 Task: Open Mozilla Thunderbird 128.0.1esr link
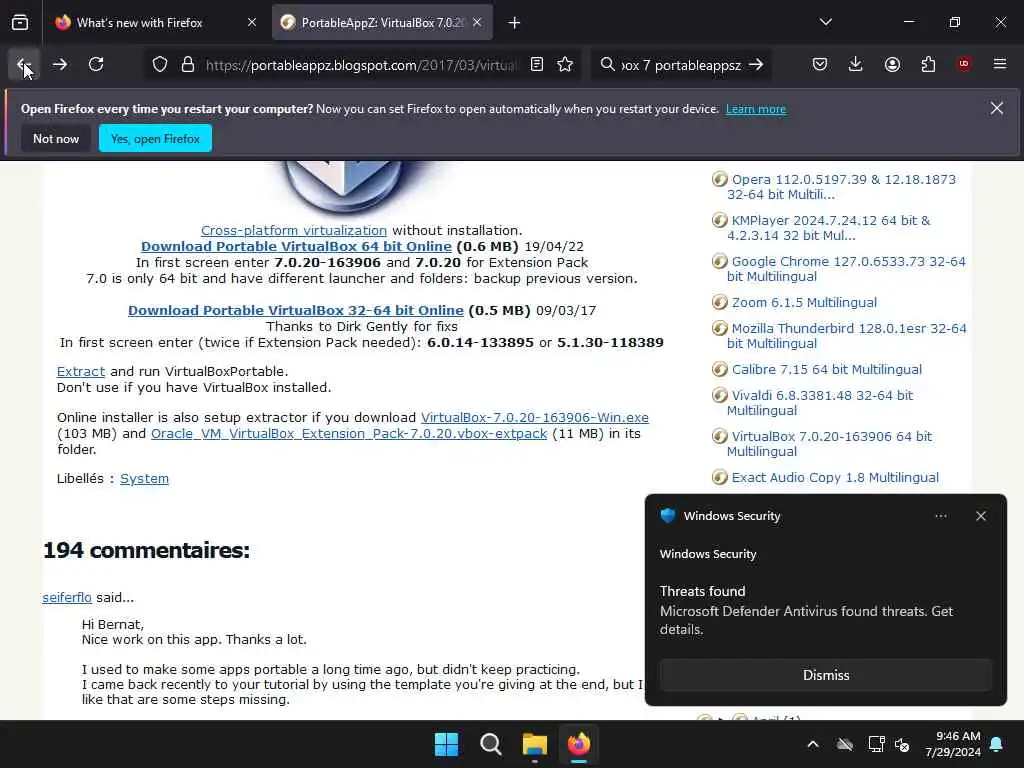847,336
